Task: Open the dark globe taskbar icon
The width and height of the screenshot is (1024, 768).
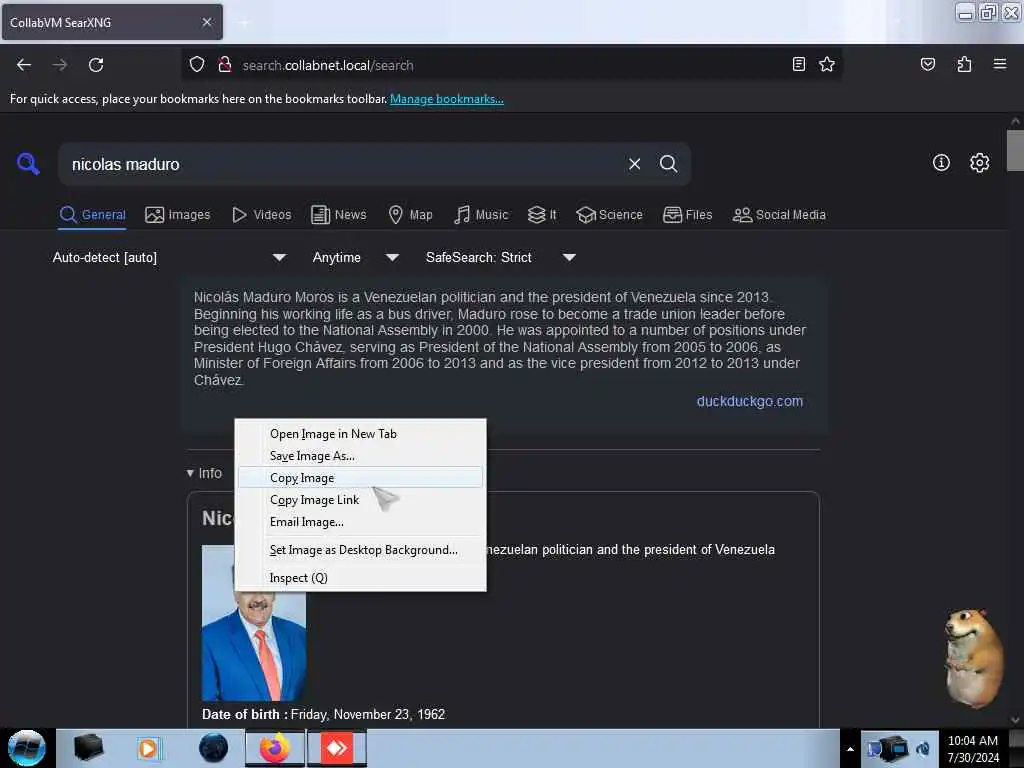Action: tap(213, 748)
